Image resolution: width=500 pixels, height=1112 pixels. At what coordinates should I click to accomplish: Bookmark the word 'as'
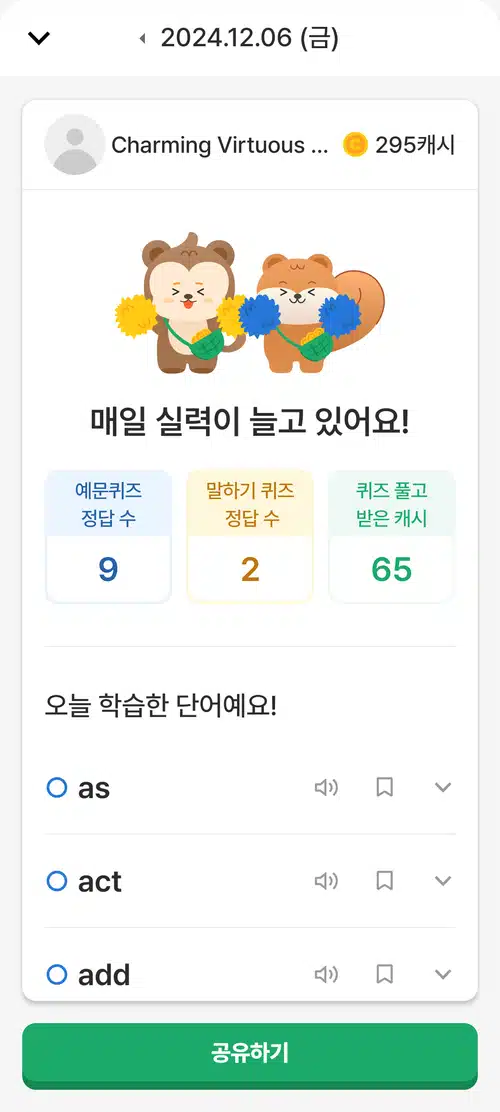(x=384, y=787)
